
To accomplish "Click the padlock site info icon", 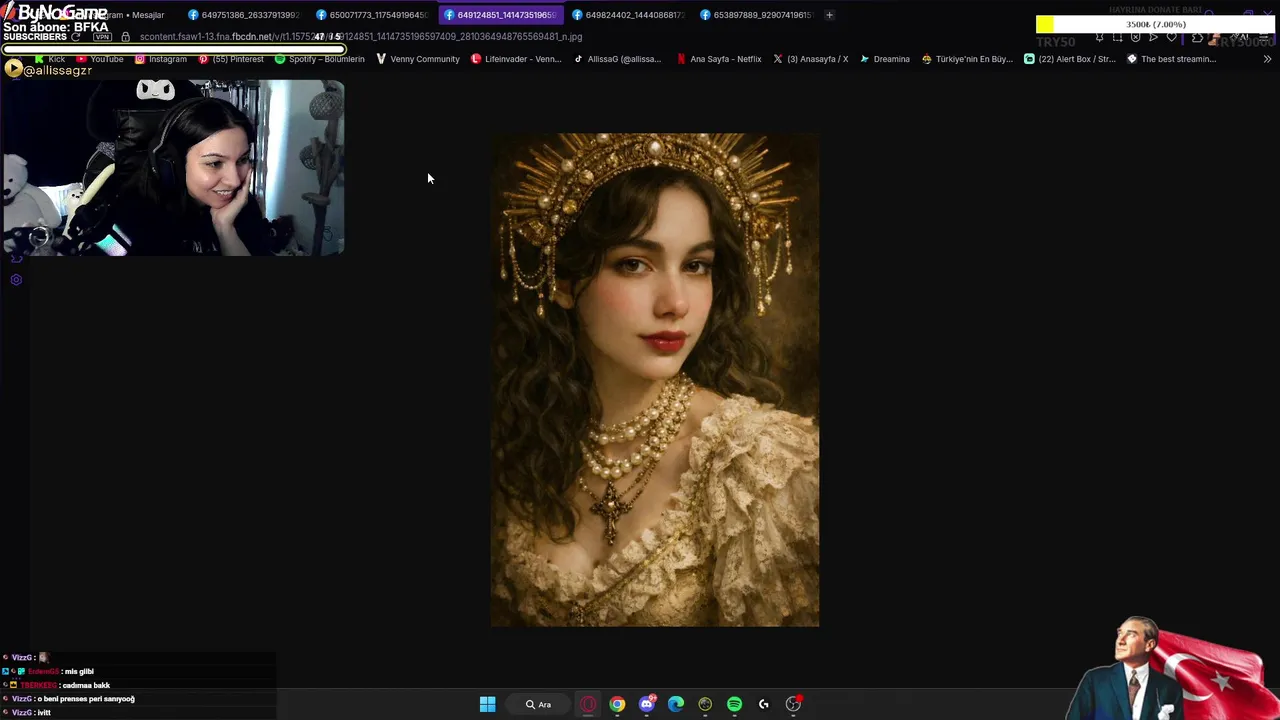I will [125, 37].
